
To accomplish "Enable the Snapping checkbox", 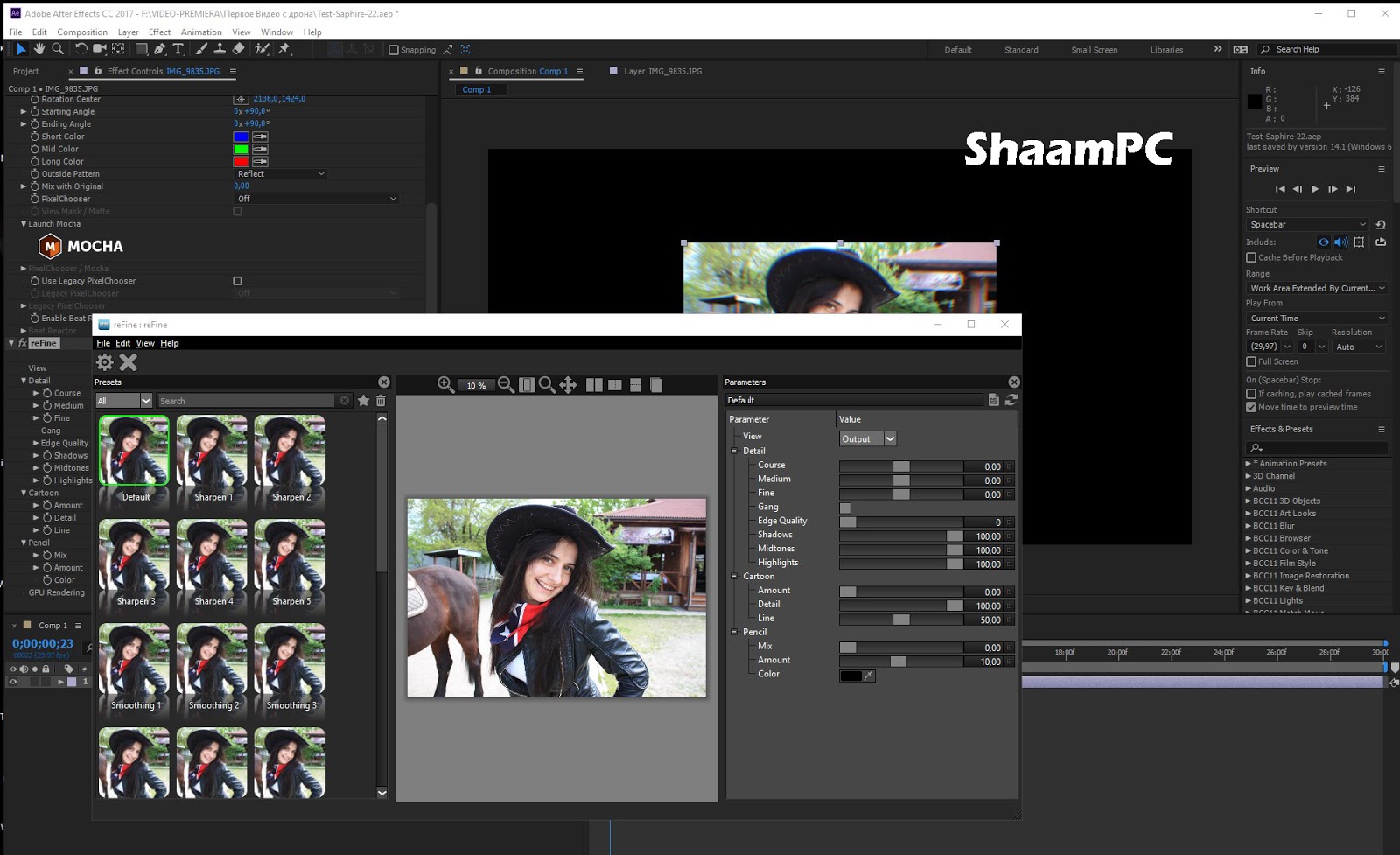I will pos(394,50).
